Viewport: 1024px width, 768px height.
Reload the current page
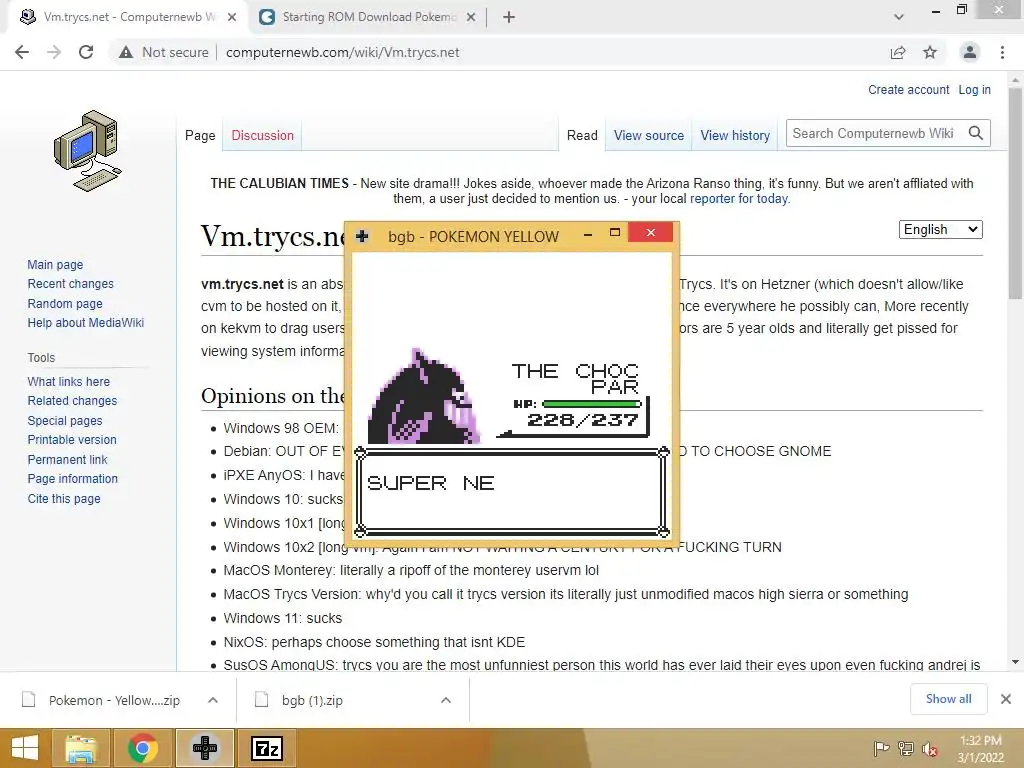coord(86,52)
